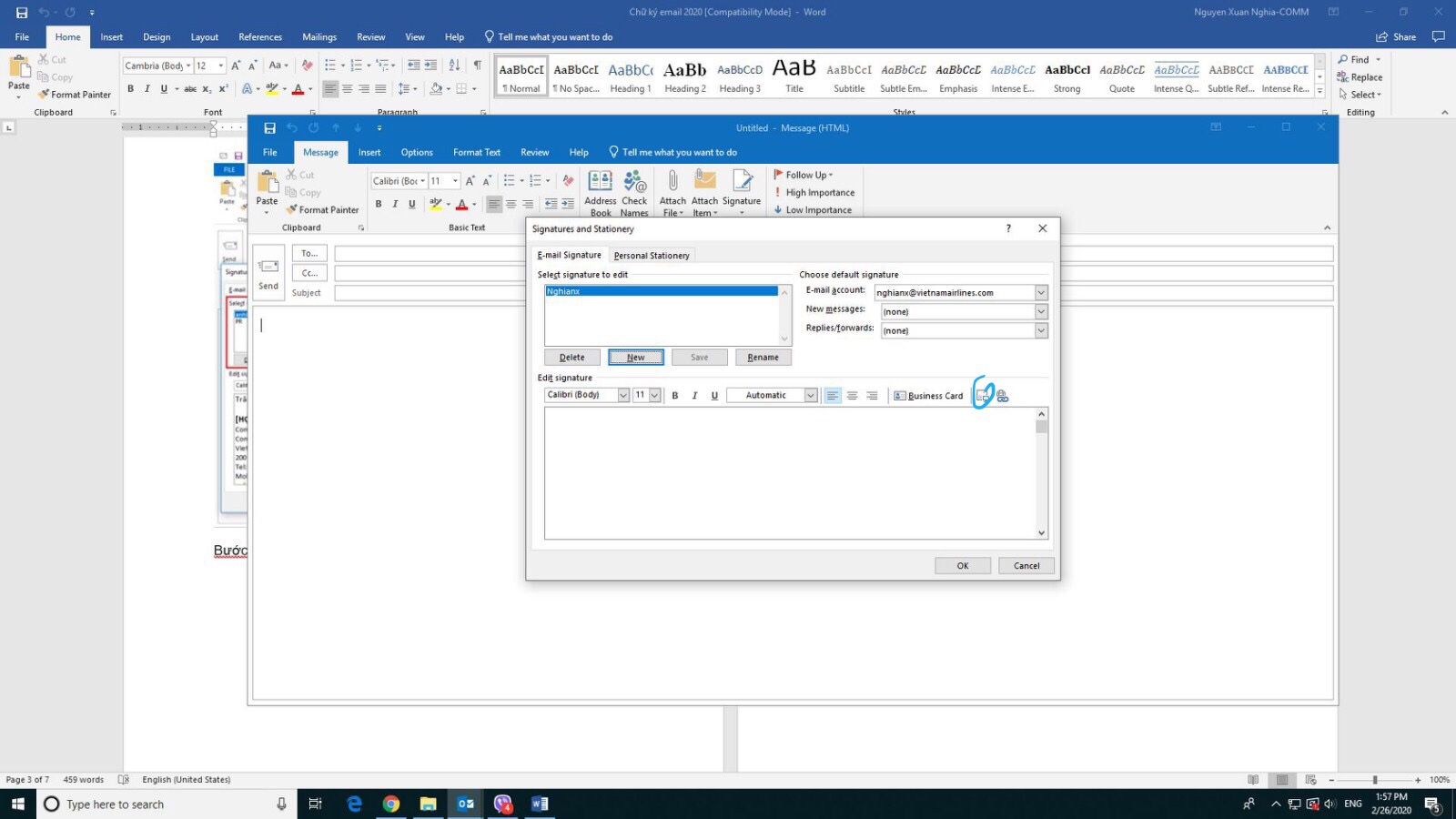The width and height of the screenshot is (1456, 819).
Task: Apply the Heading 1 style in Word
Action: (631, 77)
